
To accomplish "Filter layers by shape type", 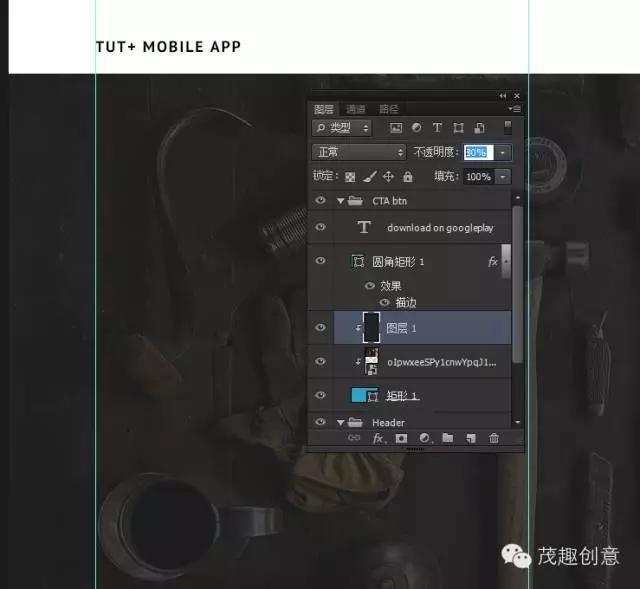I will (458, 128).
